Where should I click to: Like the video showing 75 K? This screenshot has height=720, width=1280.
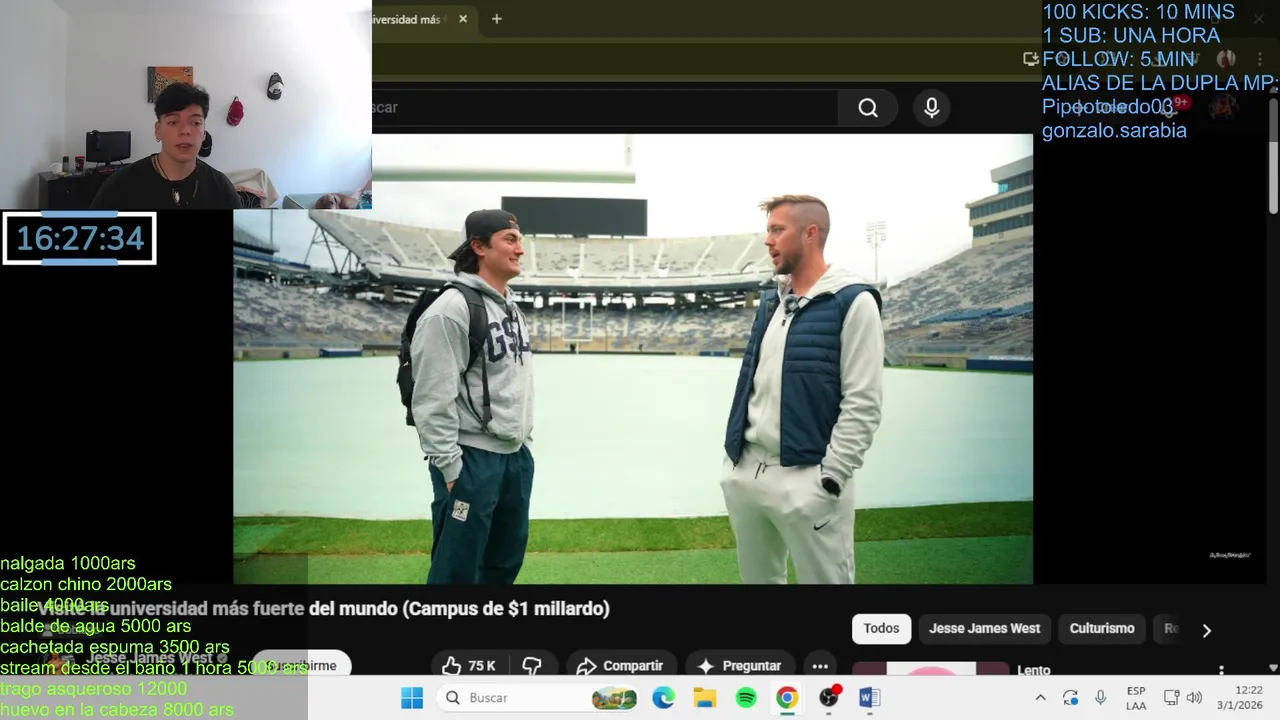(469, 666)
